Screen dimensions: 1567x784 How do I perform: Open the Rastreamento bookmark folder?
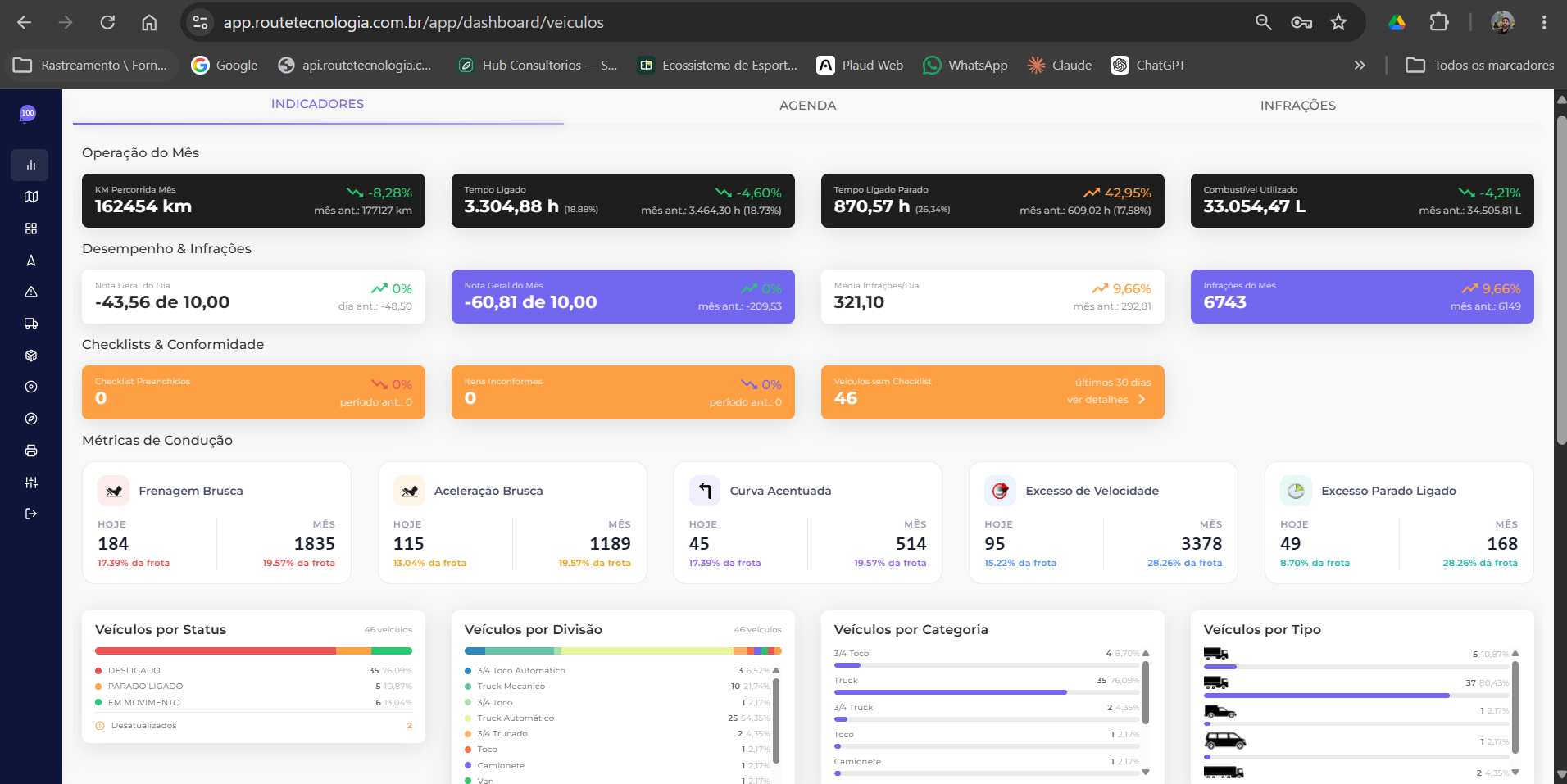90,66
